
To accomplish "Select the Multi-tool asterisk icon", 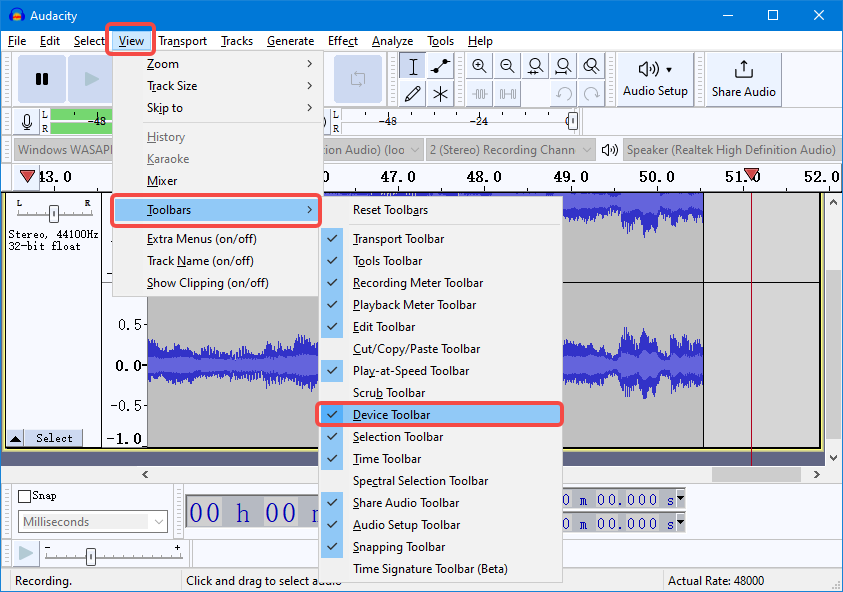I will tap(440, 94).
